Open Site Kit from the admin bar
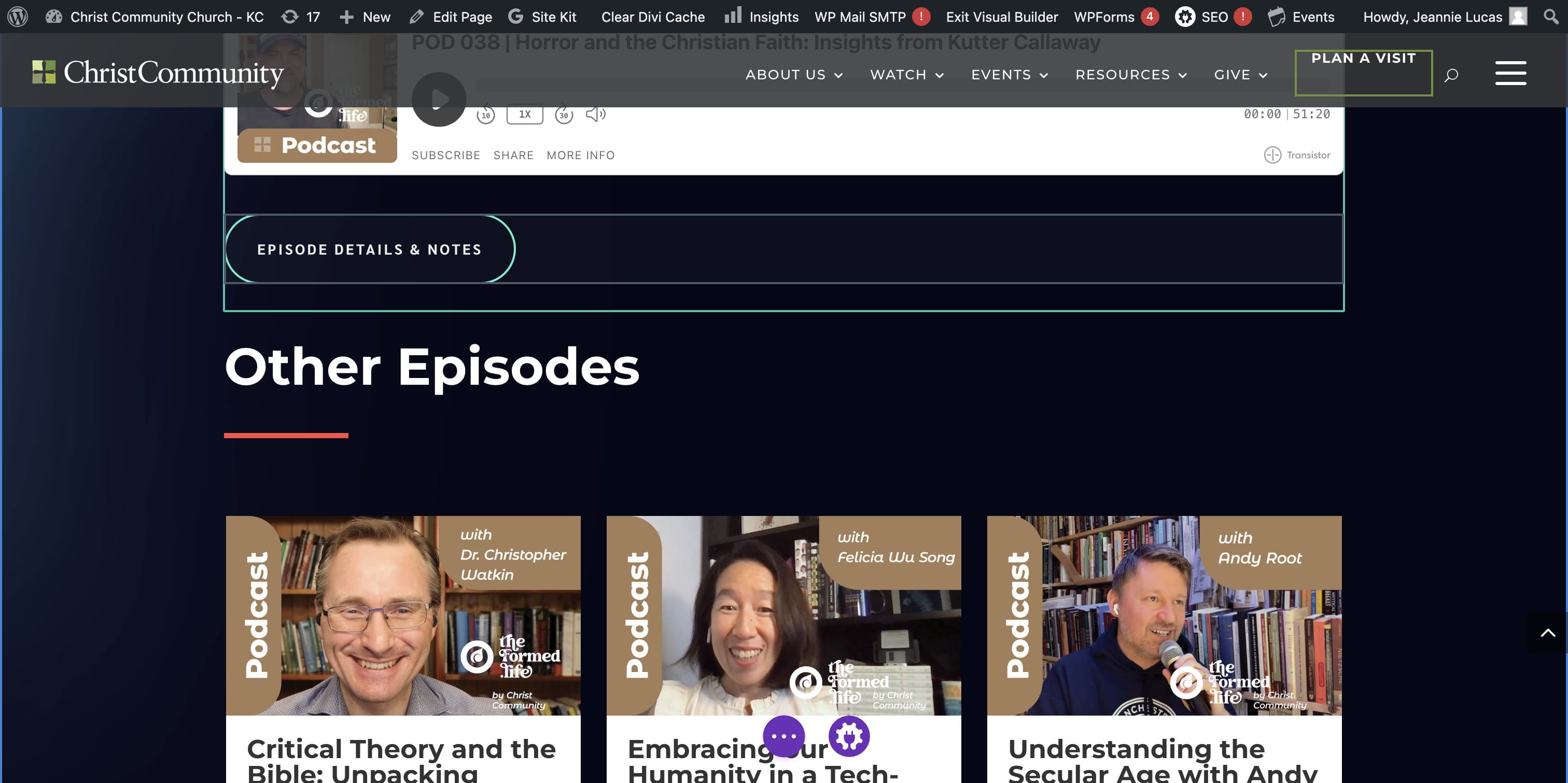The width and height of the screenshot is (1568, 783). (x=542, y=17)
